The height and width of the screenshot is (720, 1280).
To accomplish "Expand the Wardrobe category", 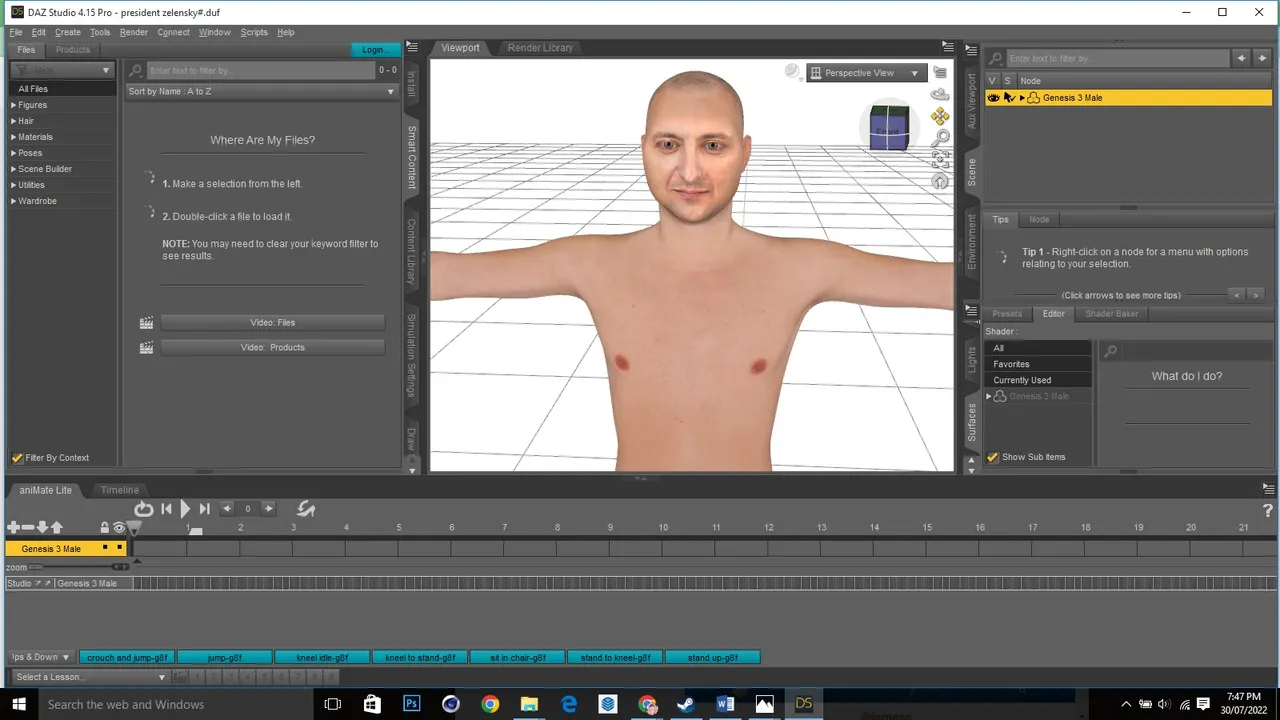I will point(13,201).
